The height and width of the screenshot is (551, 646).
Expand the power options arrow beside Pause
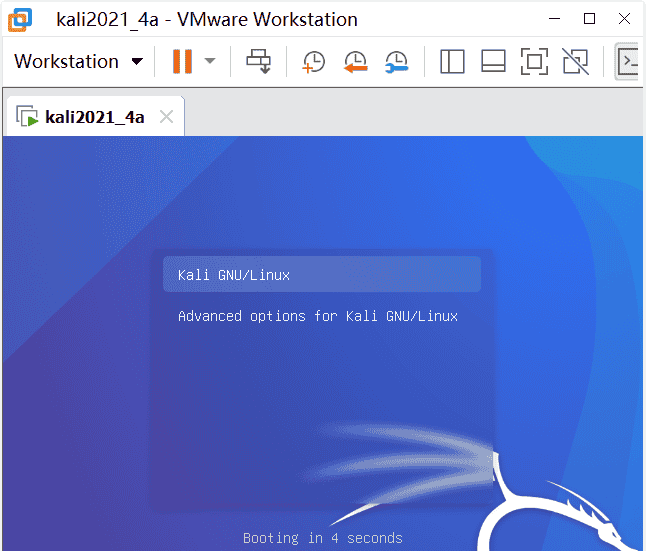[210, 62]
